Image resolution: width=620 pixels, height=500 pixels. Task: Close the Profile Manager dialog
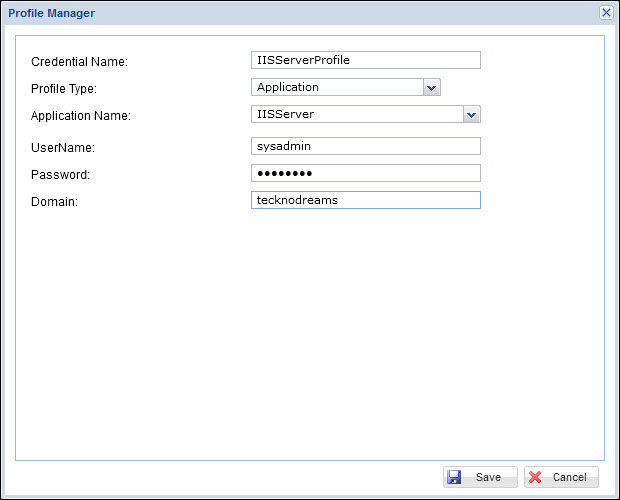[606, 12]
